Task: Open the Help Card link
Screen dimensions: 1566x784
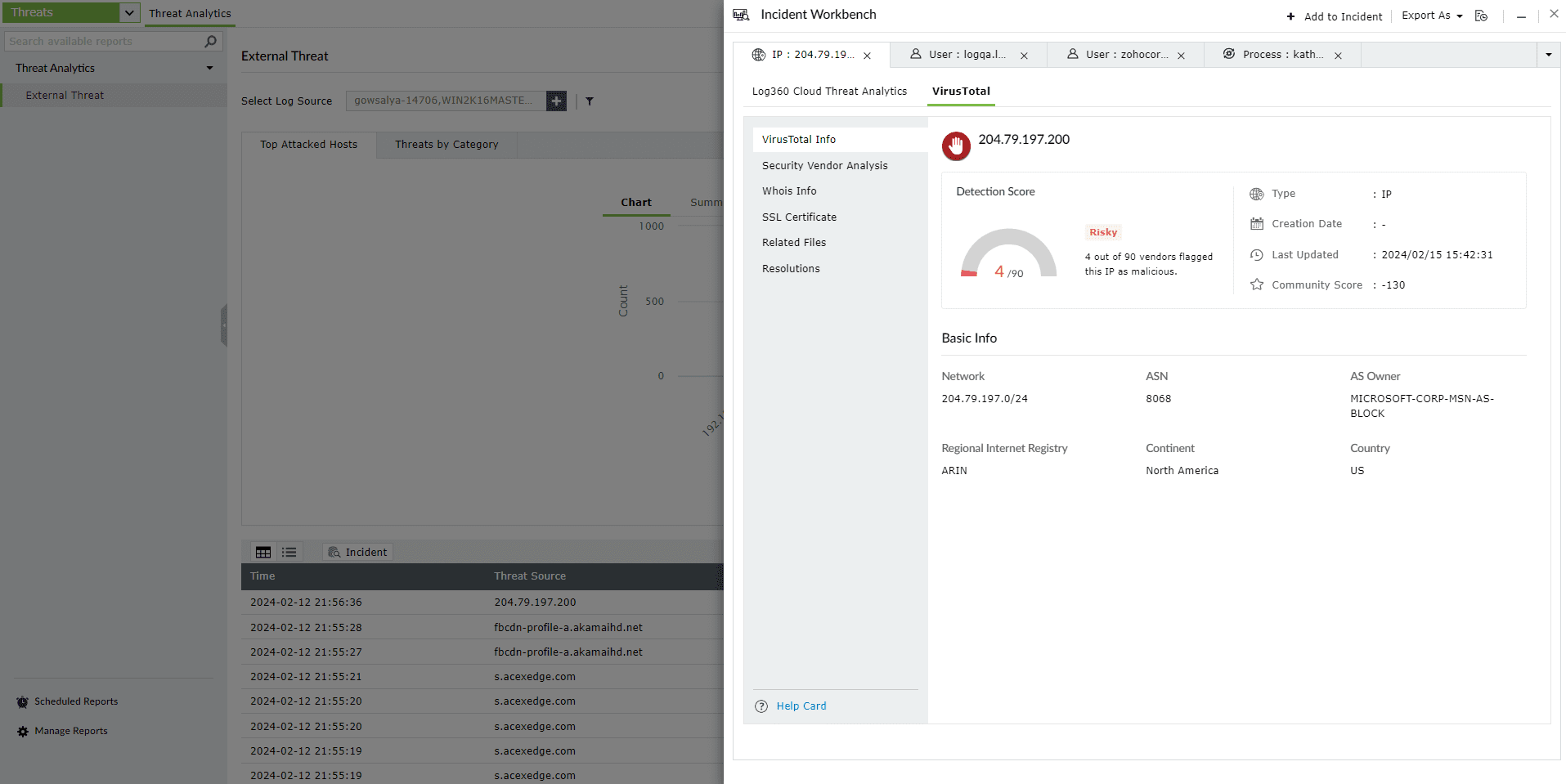Action: click(x=801, y=706)
